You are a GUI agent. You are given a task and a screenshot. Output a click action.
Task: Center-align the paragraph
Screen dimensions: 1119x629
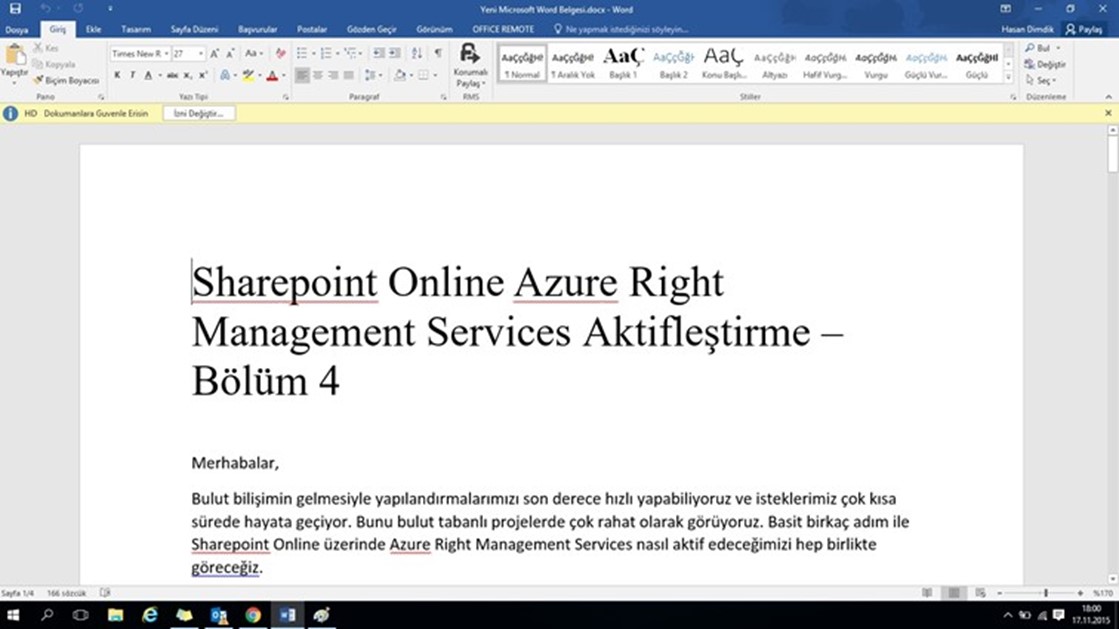(318, 75)
